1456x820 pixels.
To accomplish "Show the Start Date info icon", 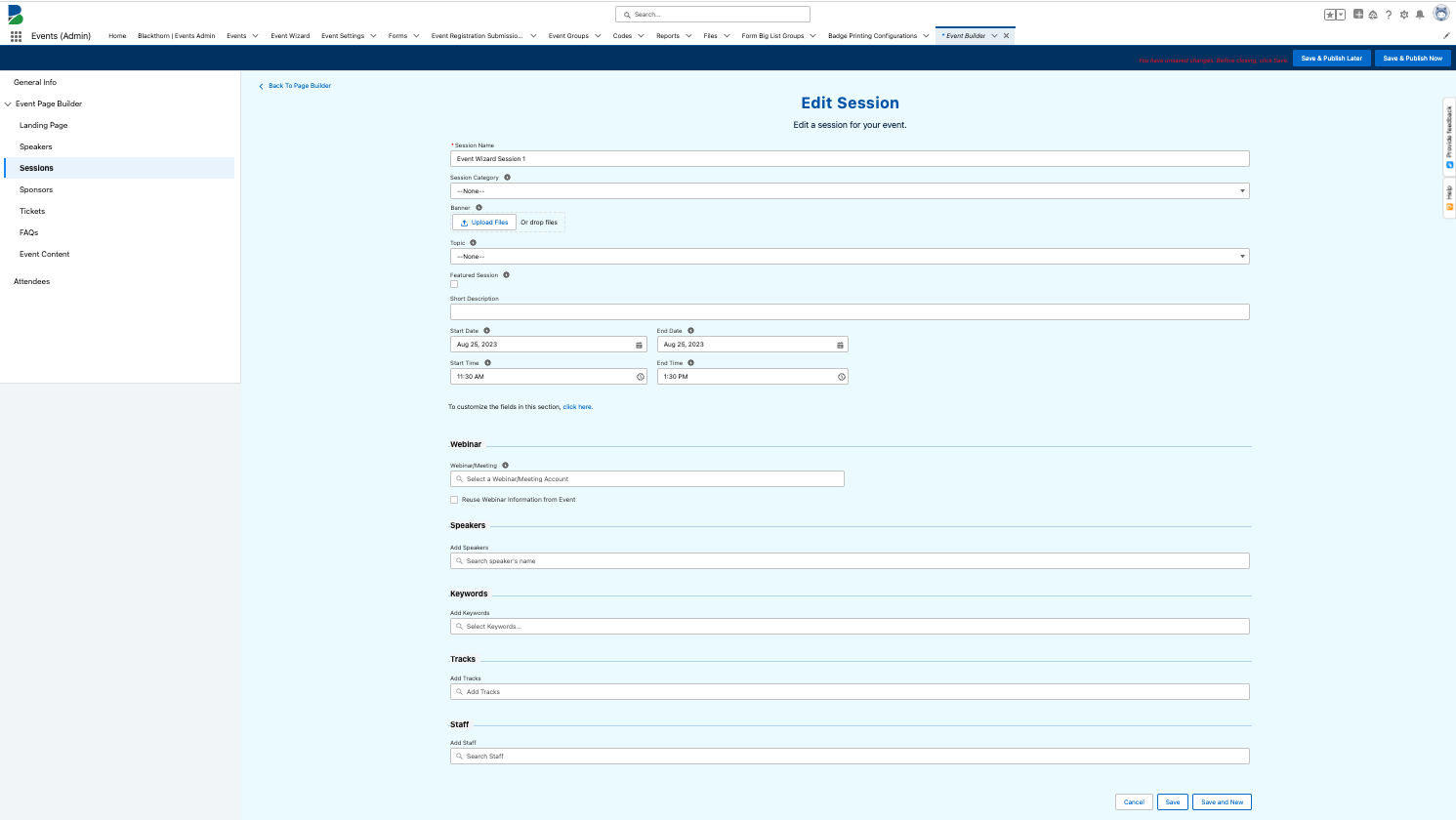I will pos(487,331).
